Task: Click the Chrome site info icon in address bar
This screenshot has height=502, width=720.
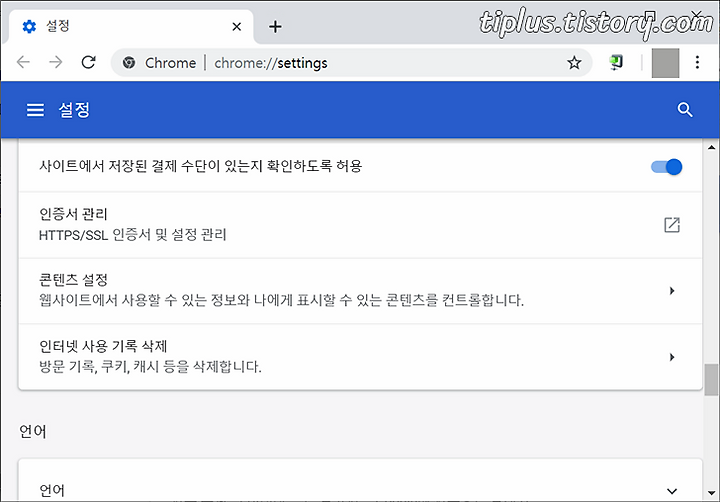Action: (129, 62)
